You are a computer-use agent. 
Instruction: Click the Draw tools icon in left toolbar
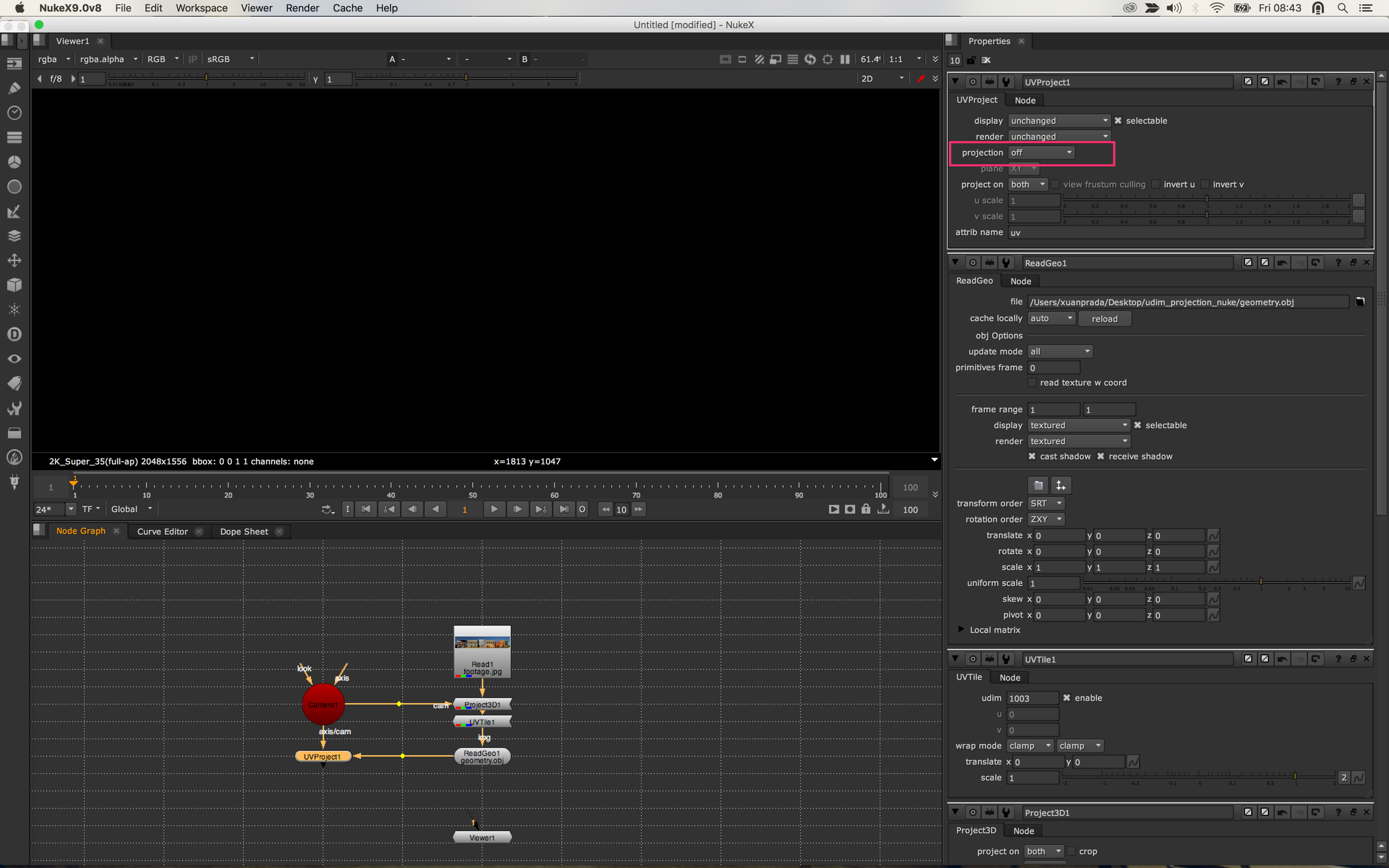[14, 88]
